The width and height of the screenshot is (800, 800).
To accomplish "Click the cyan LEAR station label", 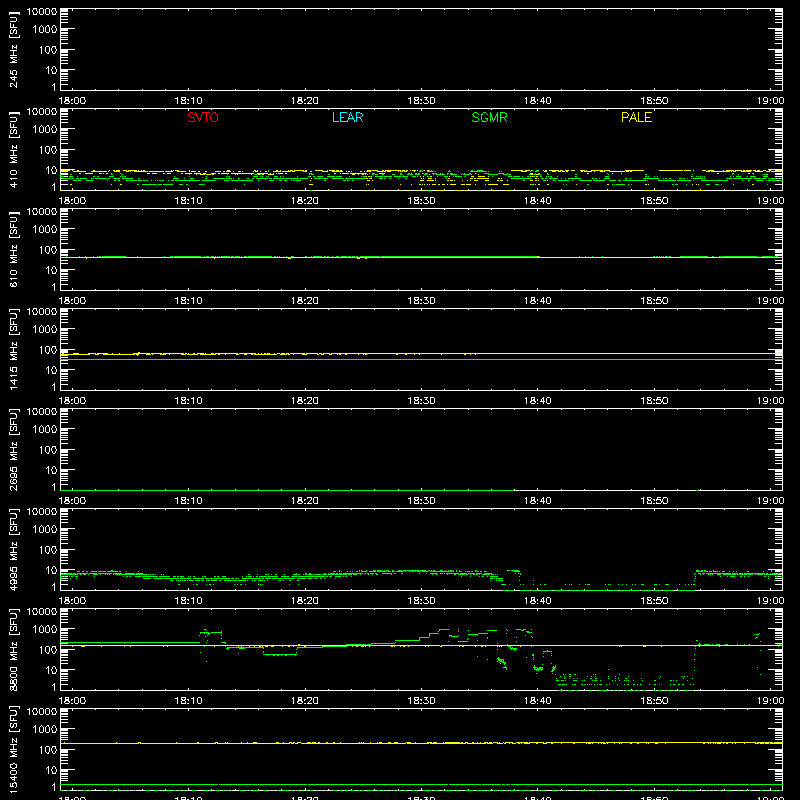I will click(x=347, y=117).
